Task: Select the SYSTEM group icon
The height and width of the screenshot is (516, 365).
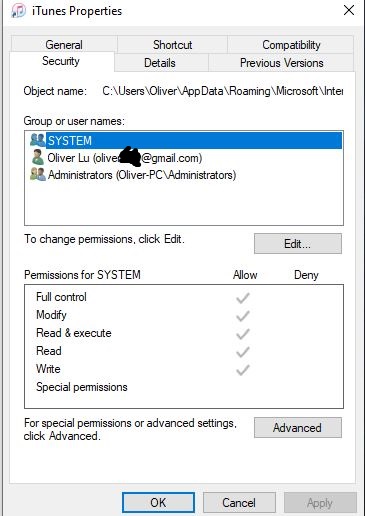Action: 37,140
